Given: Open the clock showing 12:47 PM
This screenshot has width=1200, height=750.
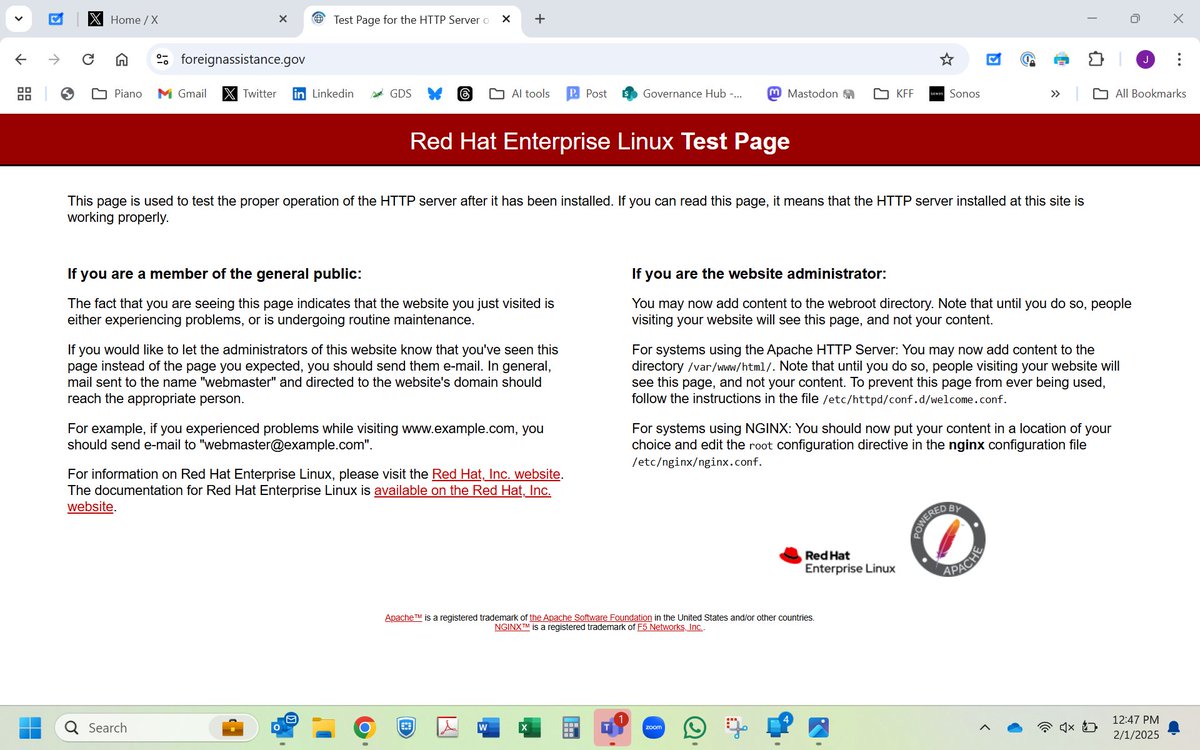Looking at the screenshot, I should pyautogui.click(x=1137, y=727).
